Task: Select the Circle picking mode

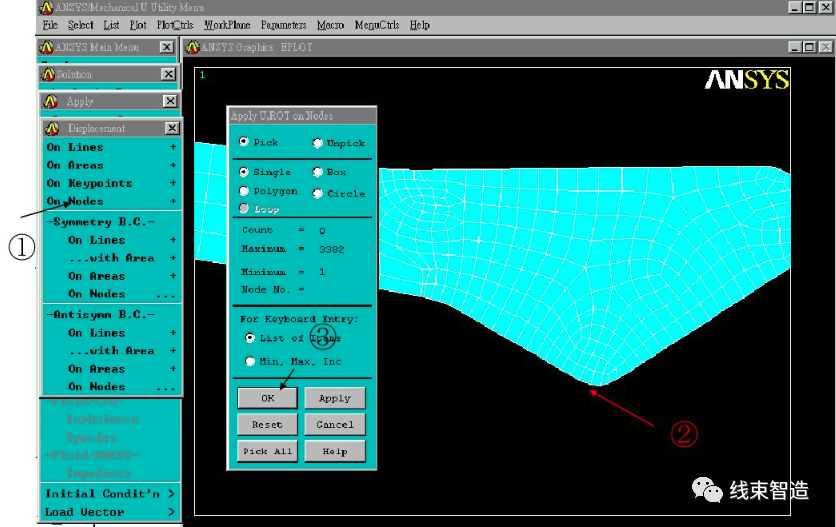Action: tap(318, 193)
